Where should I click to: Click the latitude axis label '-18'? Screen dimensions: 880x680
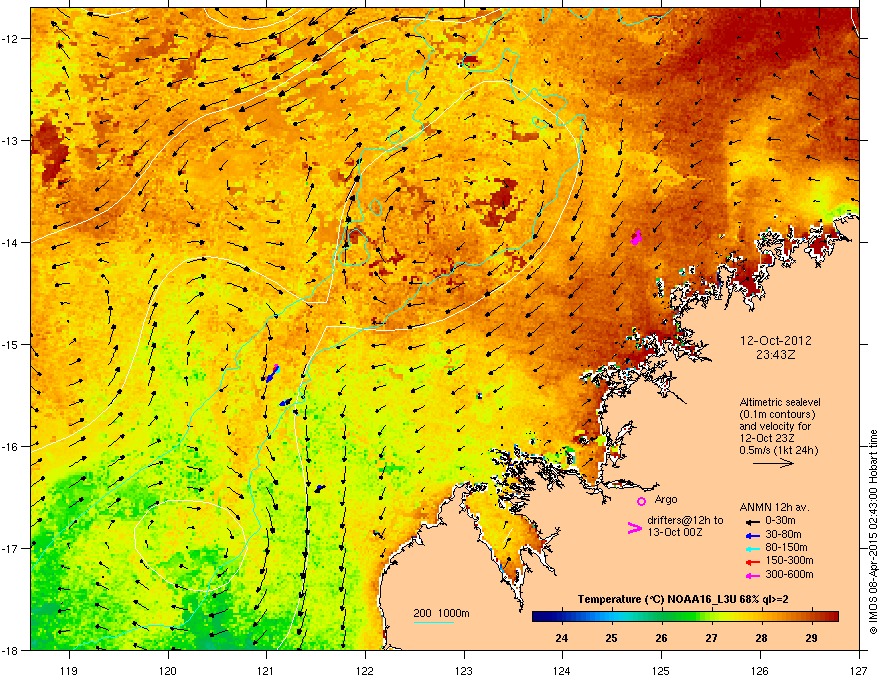[x=10, y=650]
